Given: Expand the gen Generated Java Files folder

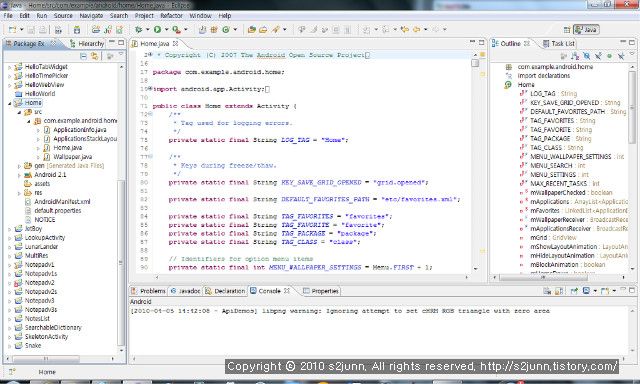Looking at the screenshot, I should (19, 166).
